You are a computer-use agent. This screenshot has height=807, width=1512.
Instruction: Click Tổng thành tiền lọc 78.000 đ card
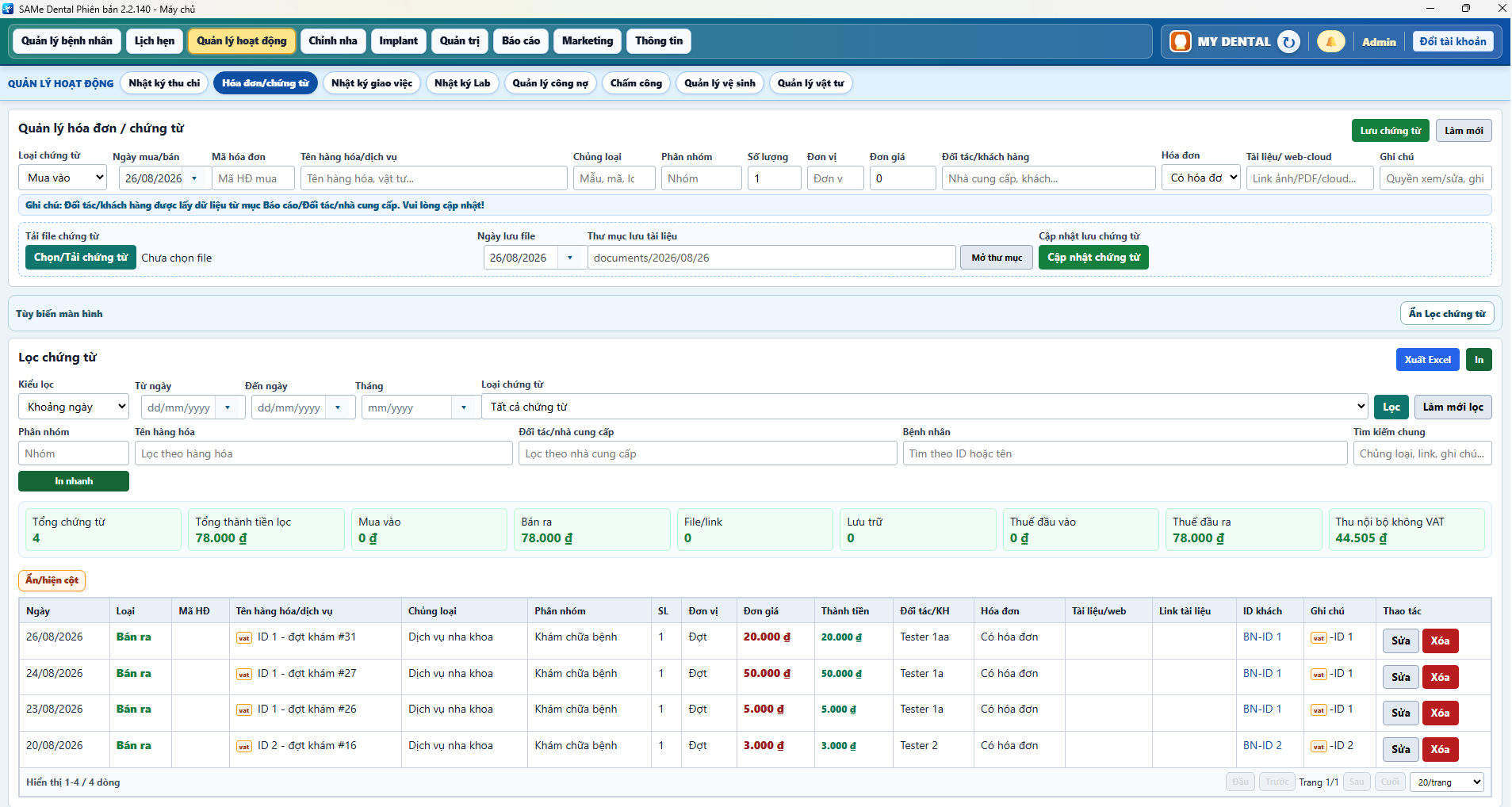[266, 530]
